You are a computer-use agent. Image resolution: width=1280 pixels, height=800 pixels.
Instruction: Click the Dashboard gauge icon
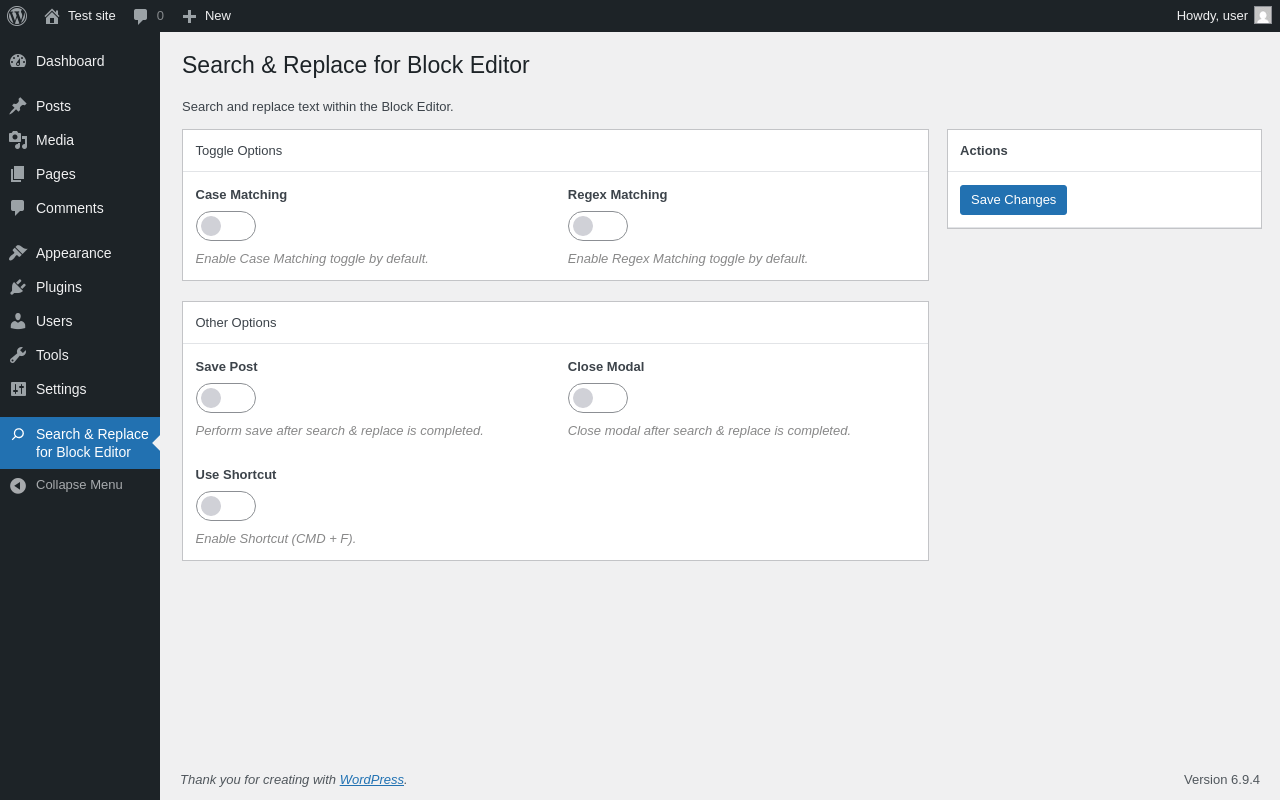pyautogui.click(x=18, y=61)
